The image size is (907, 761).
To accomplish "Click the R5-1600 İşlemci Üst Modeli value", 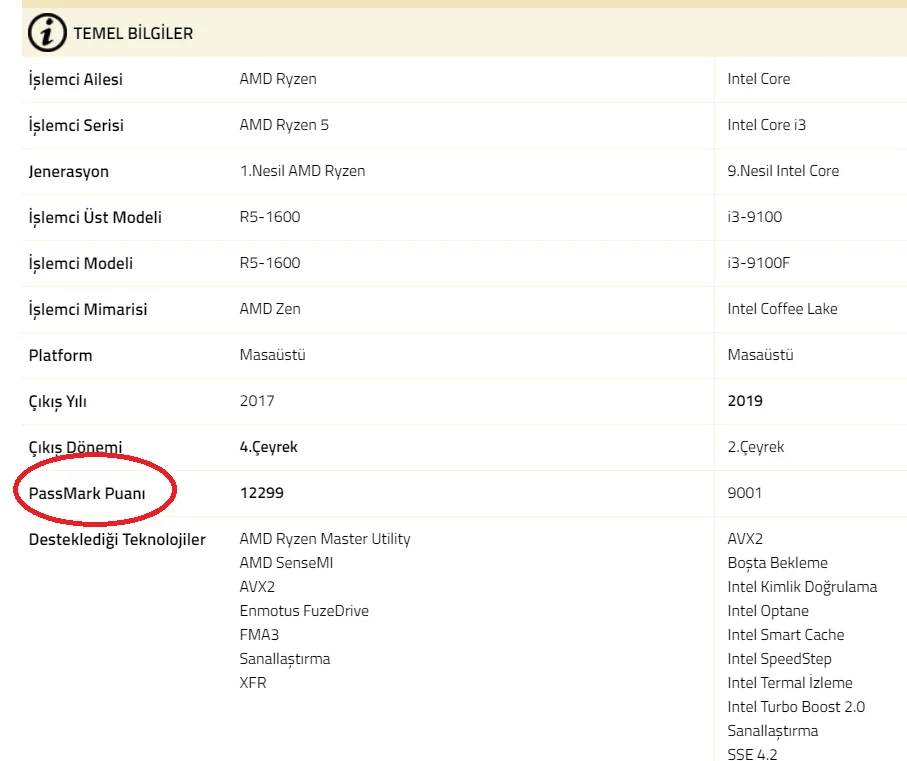I will (x=270, y=217).
